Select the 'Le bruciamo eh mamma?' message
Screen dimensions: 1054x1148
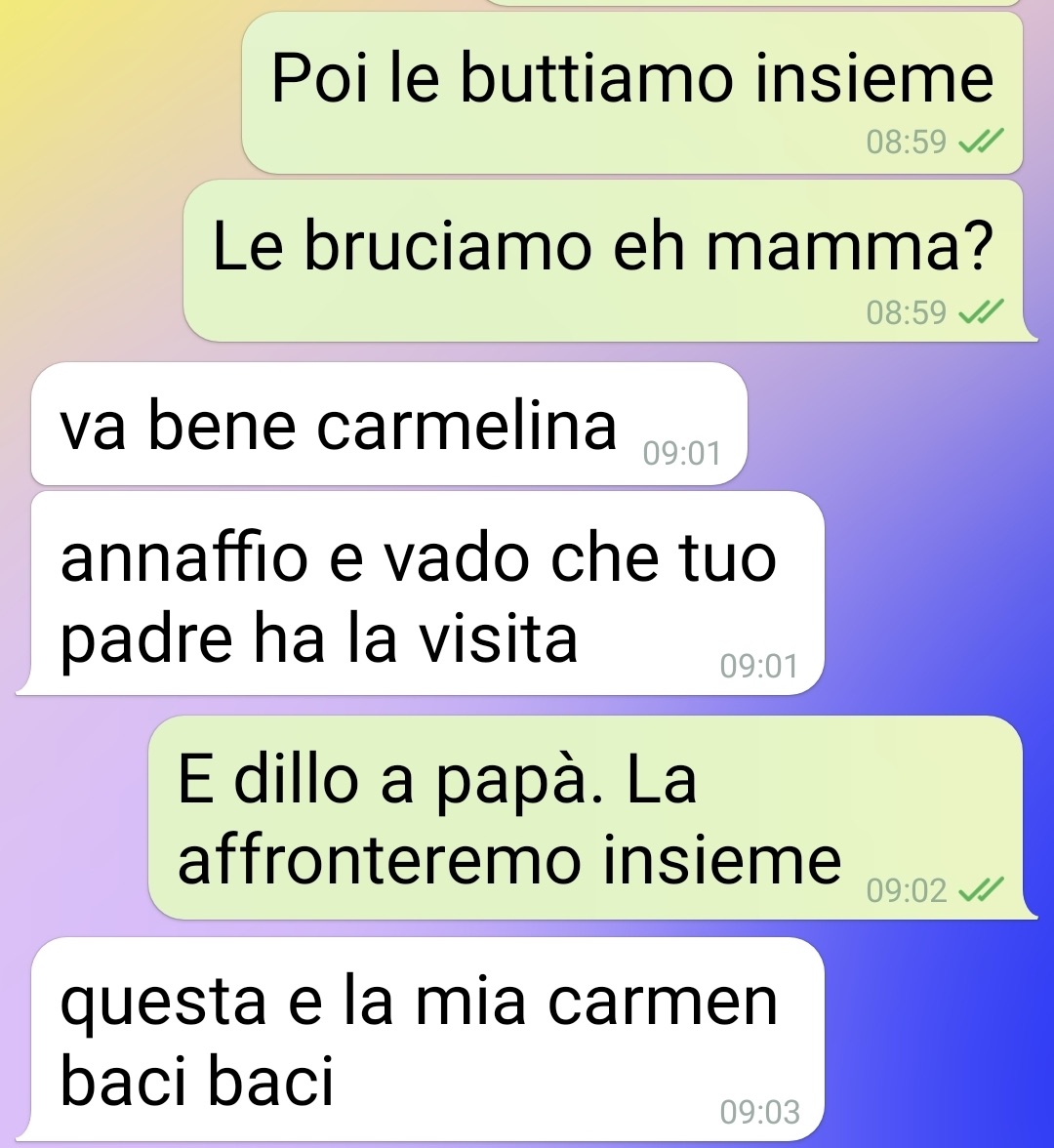click(611, 261)
